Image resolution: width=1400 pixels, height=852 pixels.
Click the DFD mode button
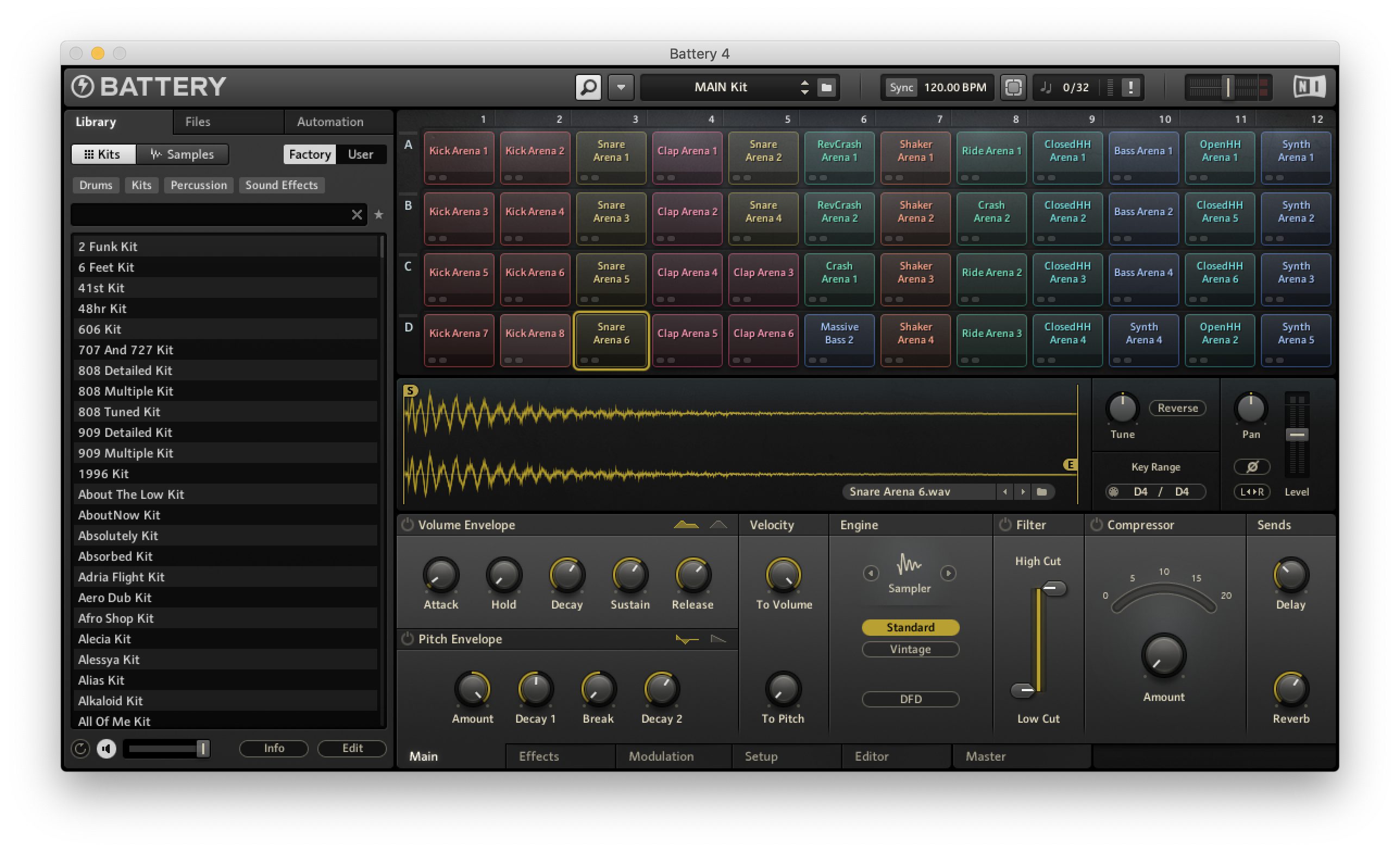tap(910, 699)
